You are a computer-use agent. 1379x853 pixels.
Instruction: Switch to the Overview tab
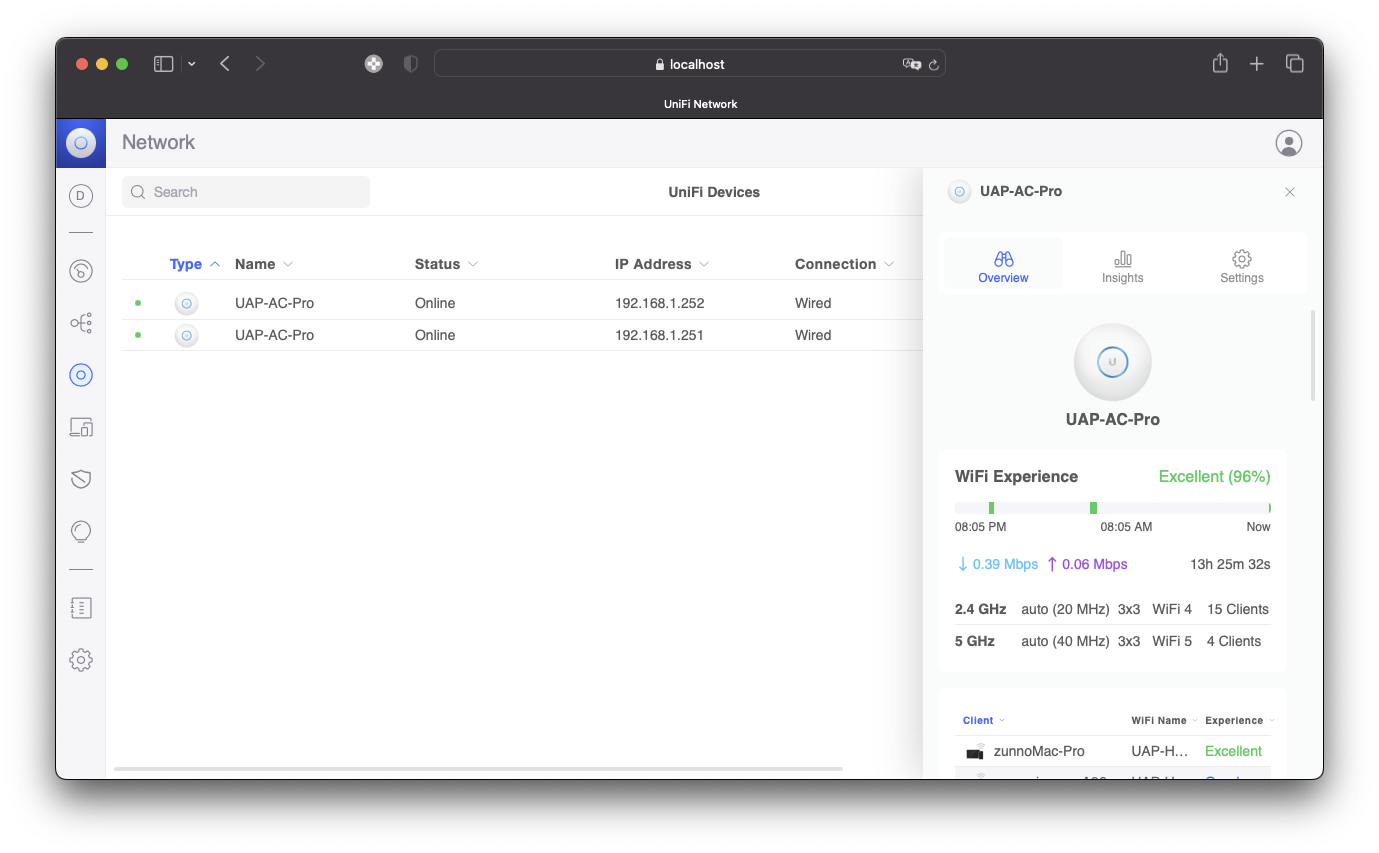(1003, 267)
